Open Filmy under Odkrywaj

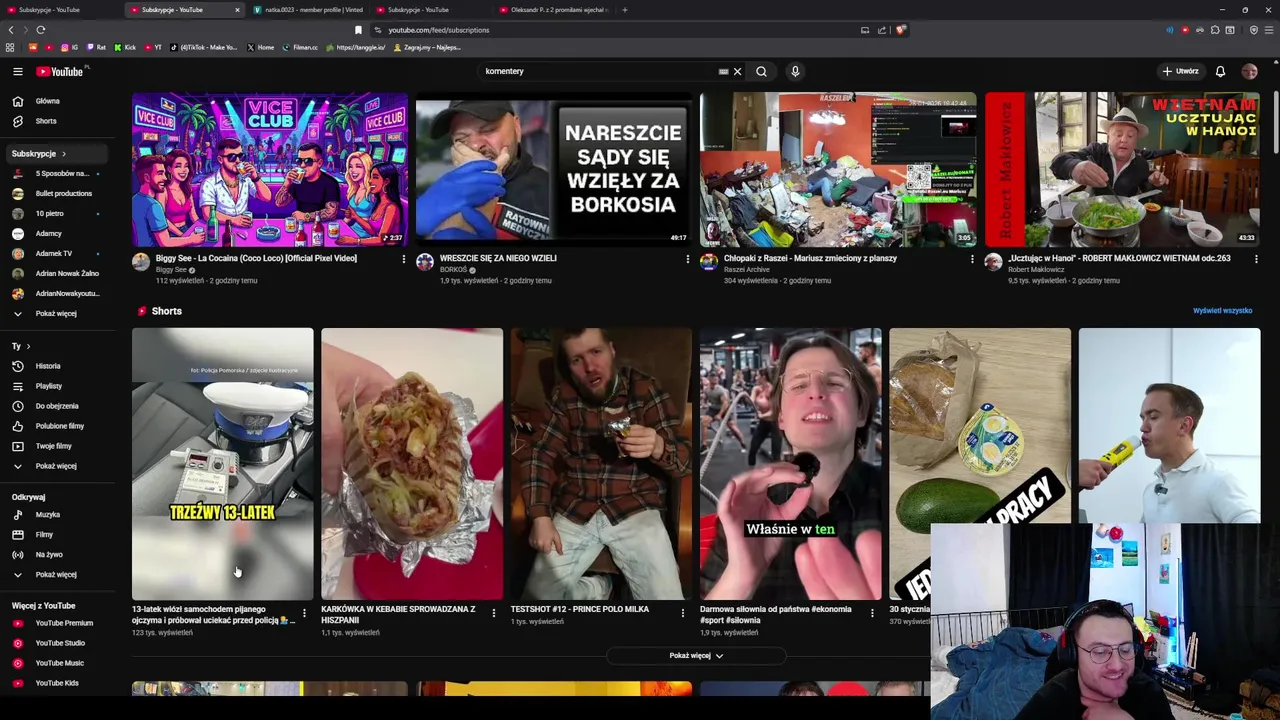tap(55, 535)
